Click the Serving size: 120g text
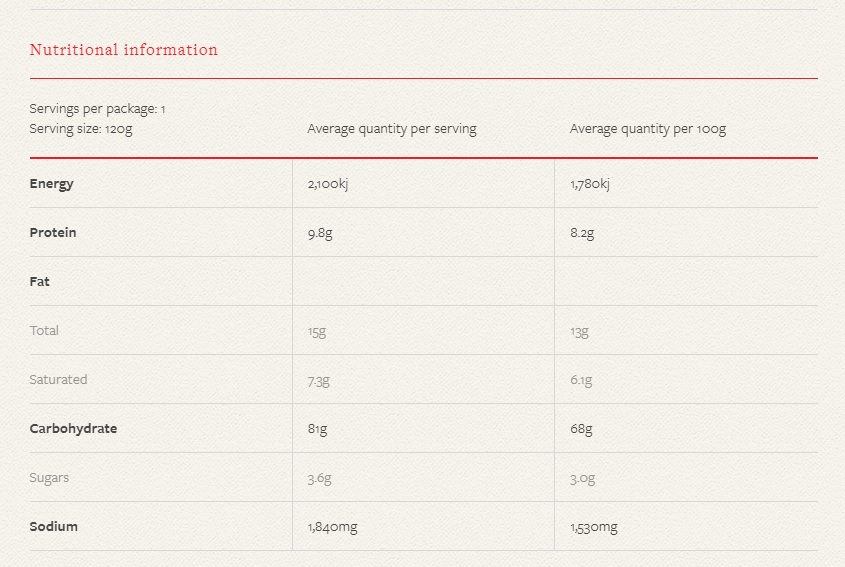Screen dimensions: 845x567 [81, 129]
